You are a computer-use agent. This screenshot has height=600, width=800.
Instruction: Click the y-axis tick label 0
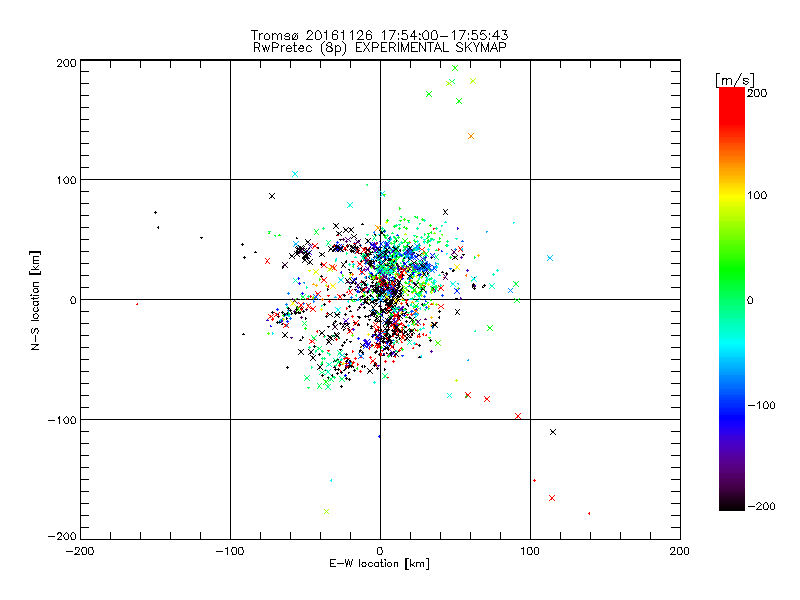click(73, 300)
